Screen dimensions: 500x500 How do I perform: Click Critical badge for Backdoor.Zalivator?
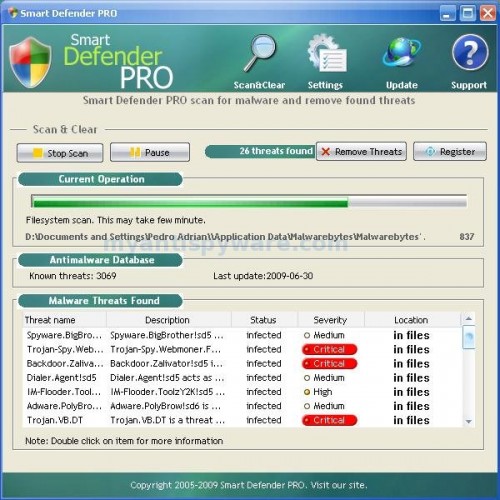329,363
